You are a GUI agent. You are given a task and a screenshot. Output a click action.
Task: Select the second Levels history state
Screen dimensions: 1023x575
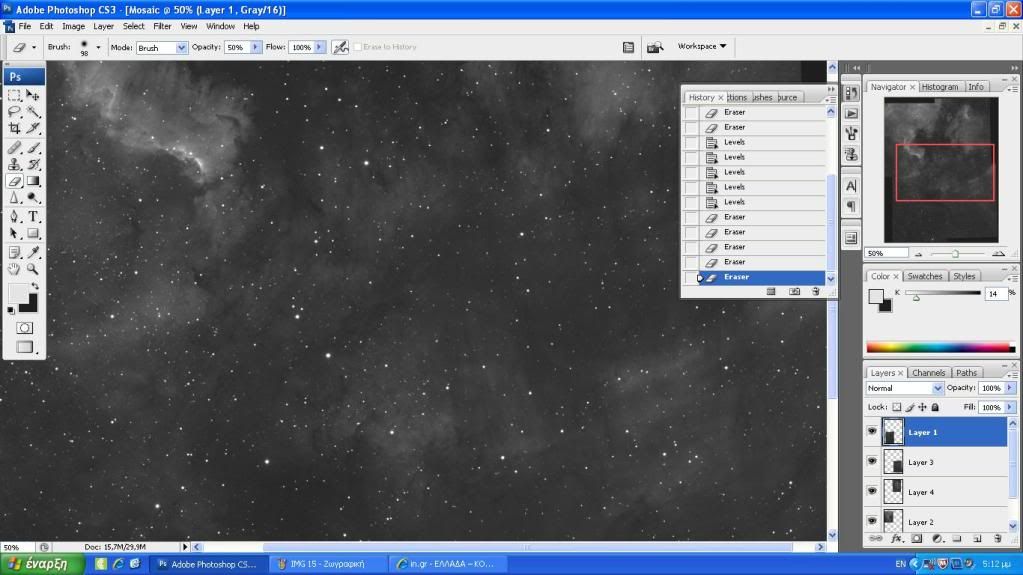pos(734,157)
